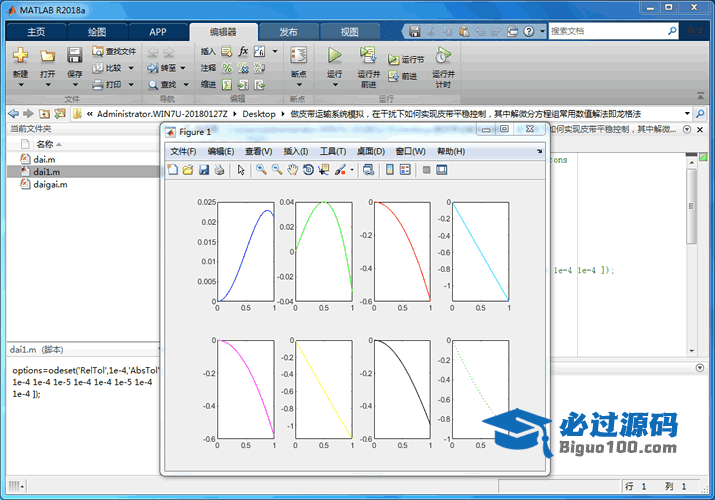This screenshot has height=500, width=715.
Task: Toggle Zoom Out tool in figure toolbar
Action: tap(277, 170)
